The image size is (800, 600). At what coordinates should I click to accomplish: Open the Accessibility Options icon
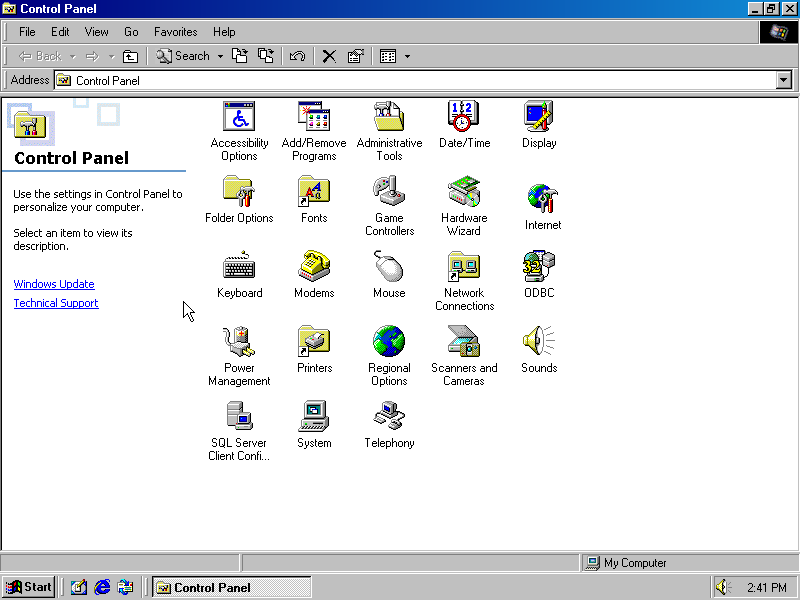[239, 117]
